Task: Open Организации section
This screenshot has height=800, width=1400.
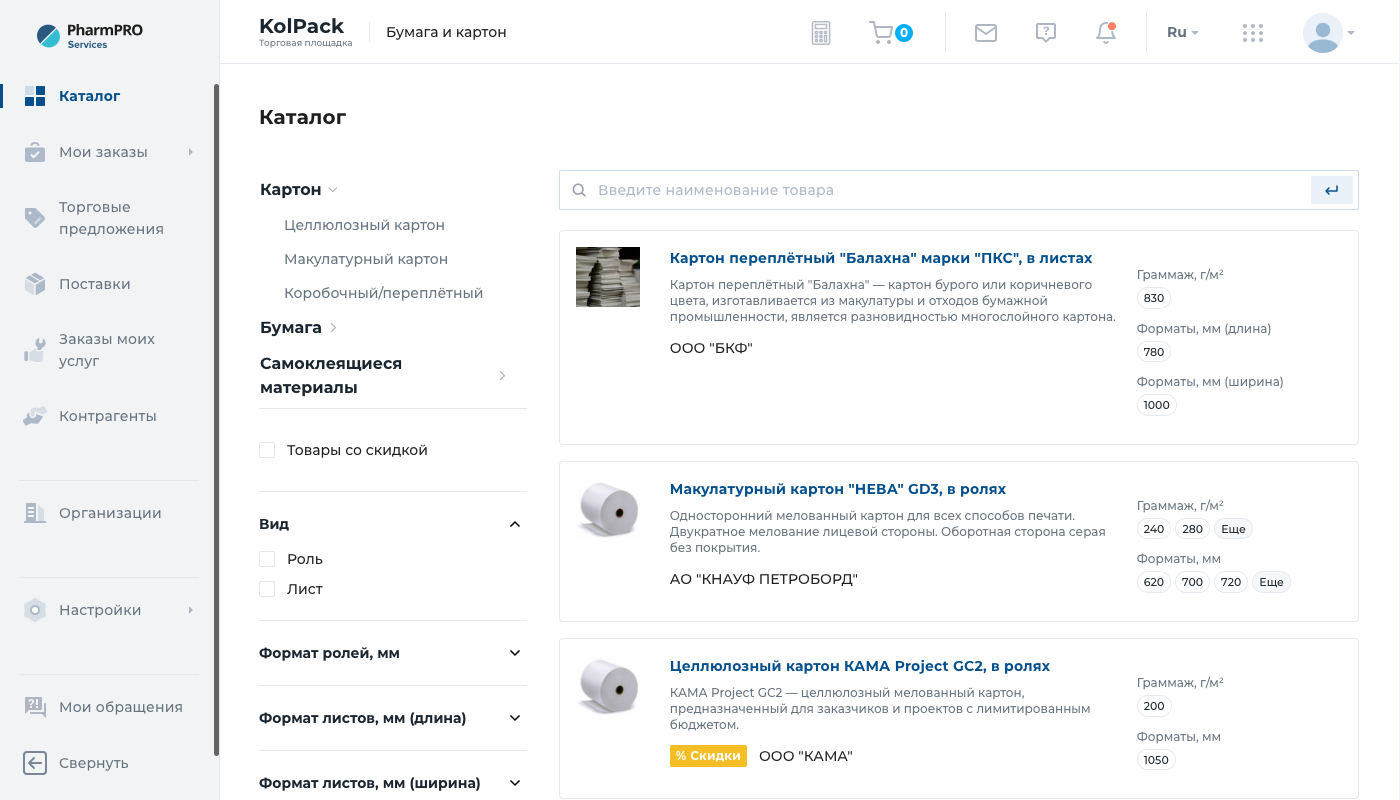Action: pos(110,513)
